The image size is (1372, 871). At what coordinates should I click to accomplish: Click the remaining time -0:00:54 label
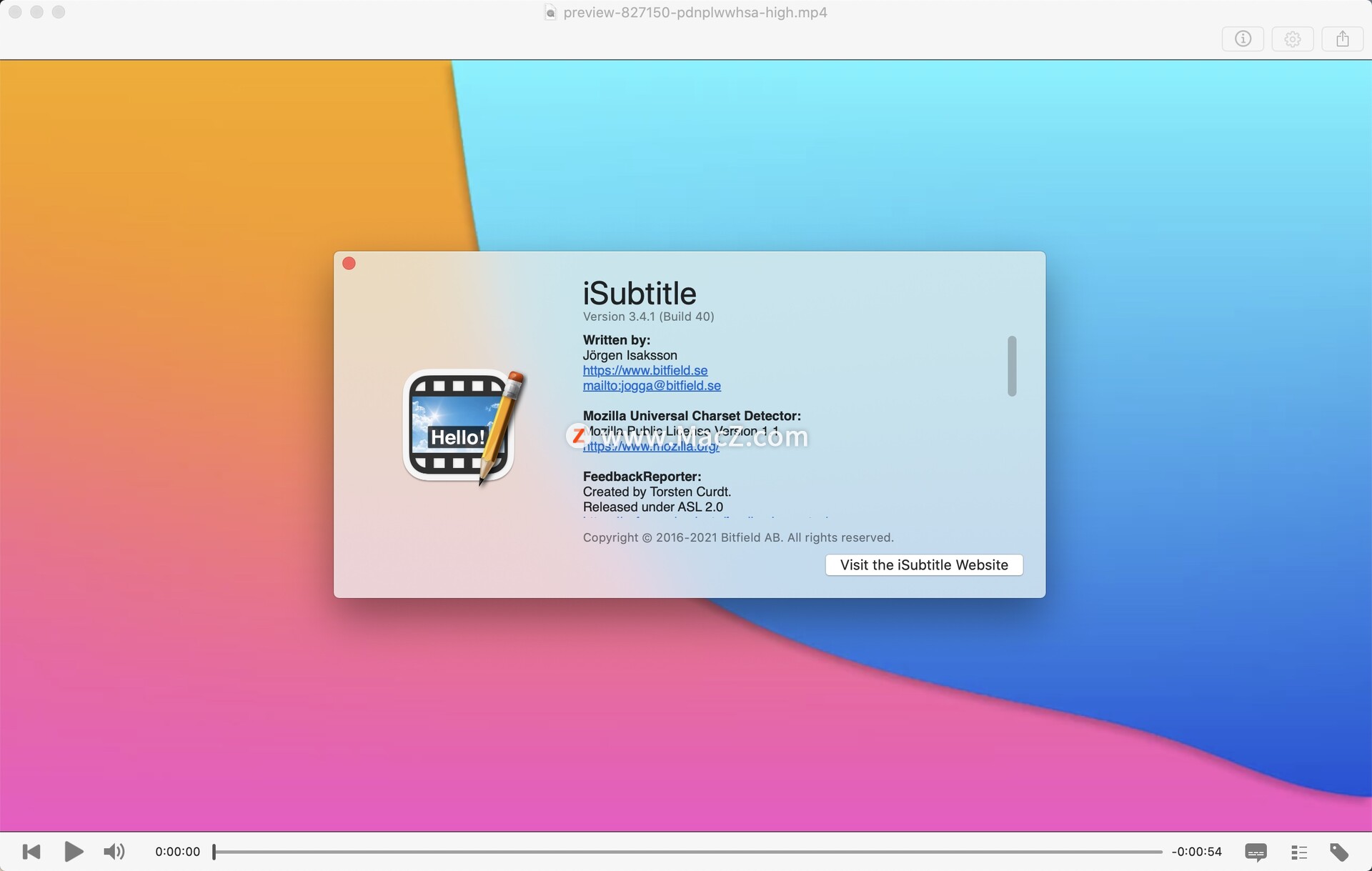tap(1197, 852)
